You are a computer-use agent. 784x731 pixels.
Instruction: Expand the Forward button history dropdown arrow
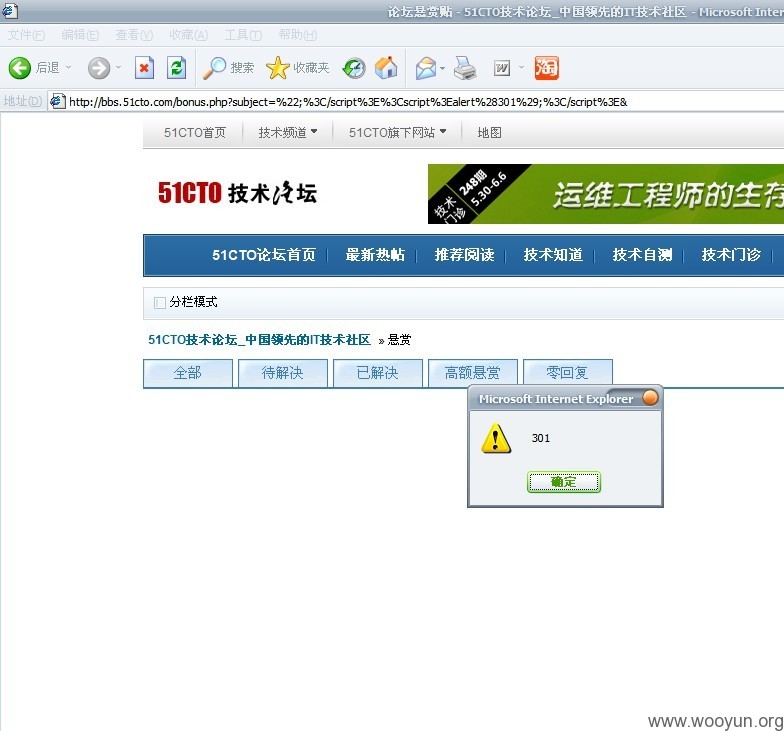(118, 67)
